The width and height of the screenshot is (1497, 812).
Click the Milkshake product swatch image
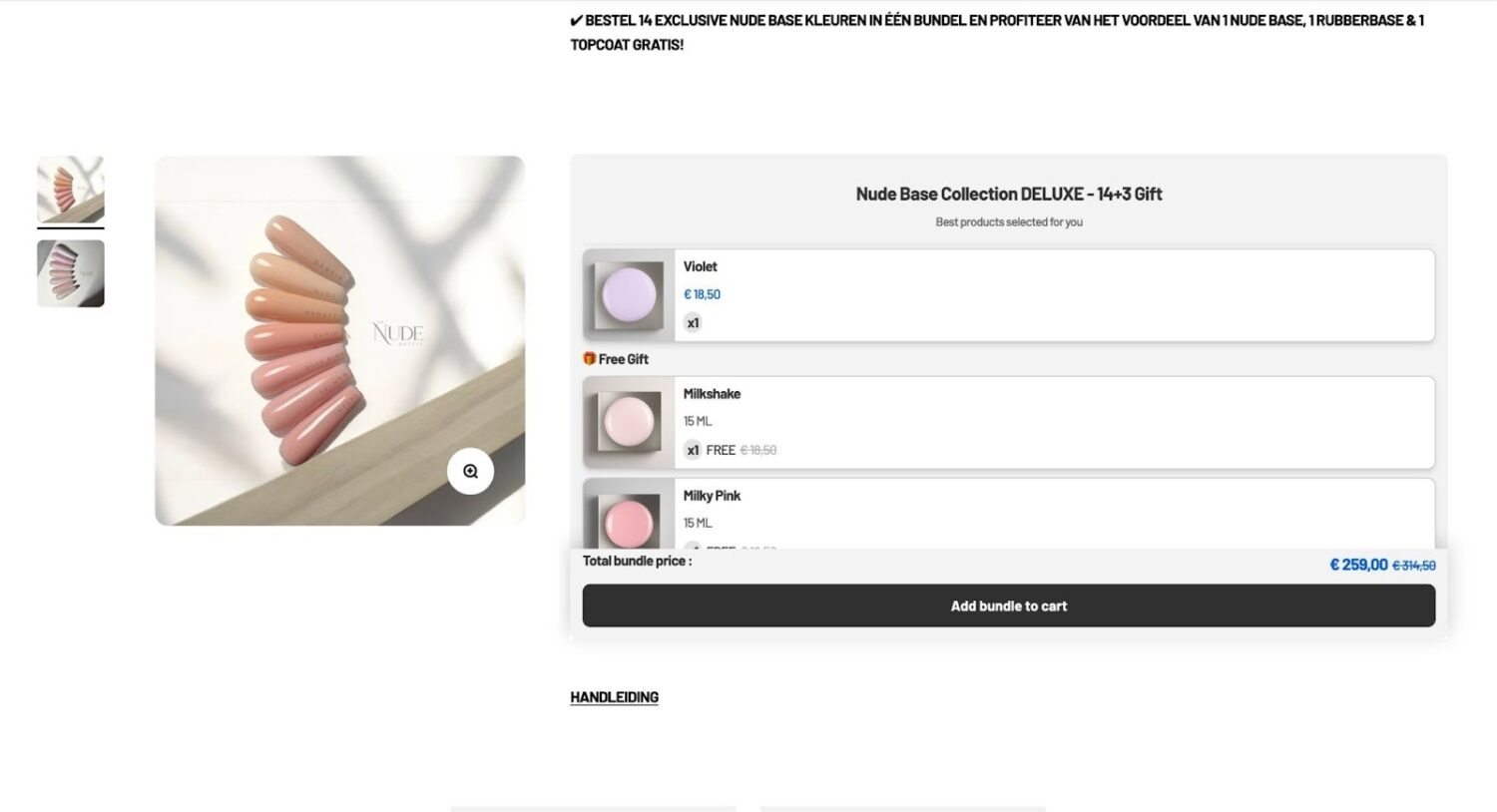coord(629,422)
